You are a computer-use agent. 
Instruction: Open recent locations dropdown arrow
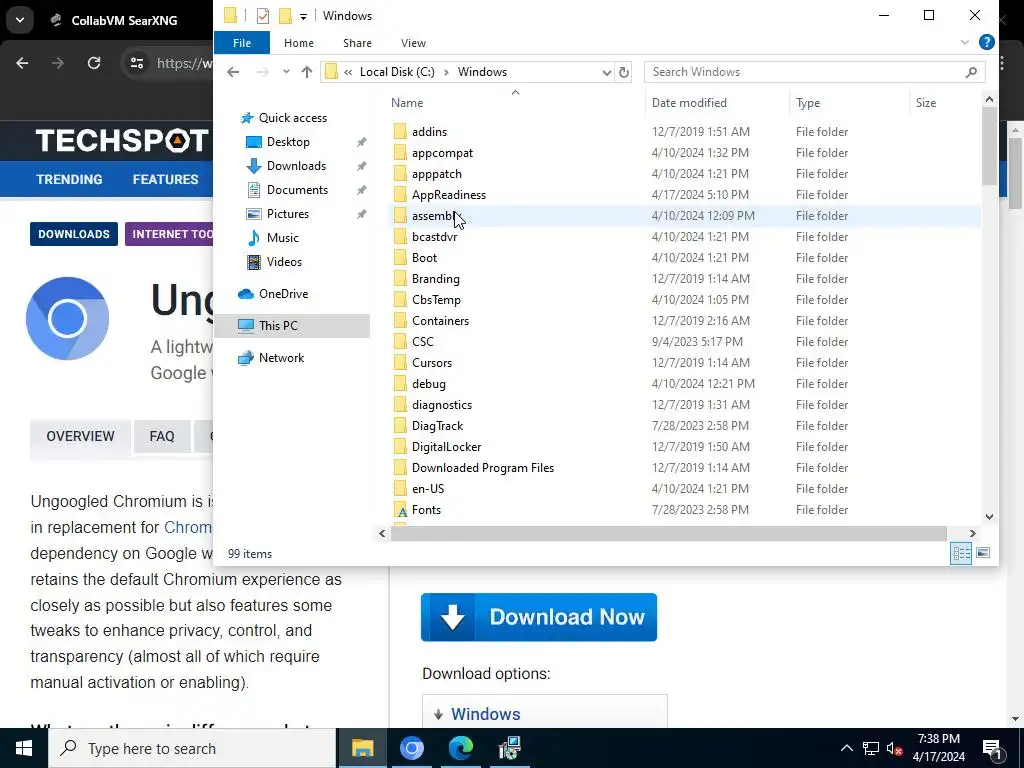286,72
